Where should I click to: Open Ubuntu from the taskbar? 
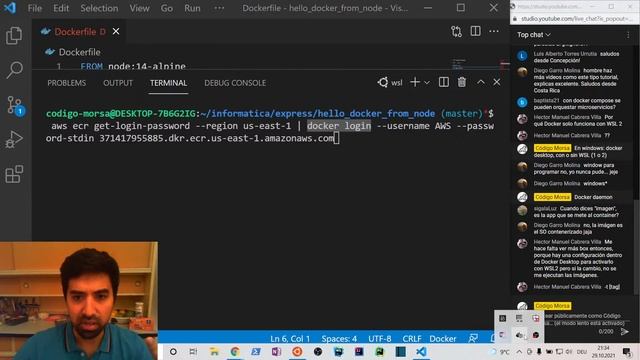[x=297, y=351]
